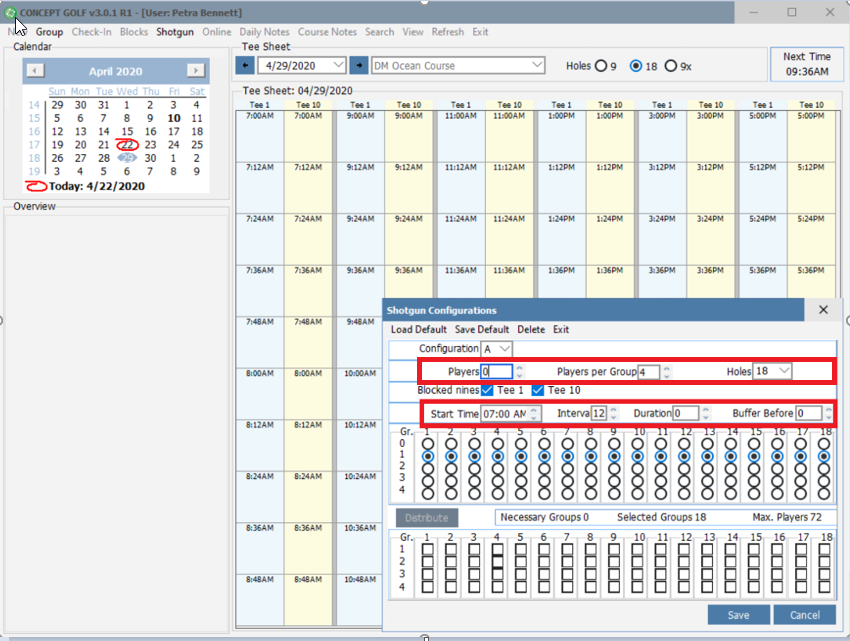
Task: Click the next date arrow button
Action: (358, 66)
